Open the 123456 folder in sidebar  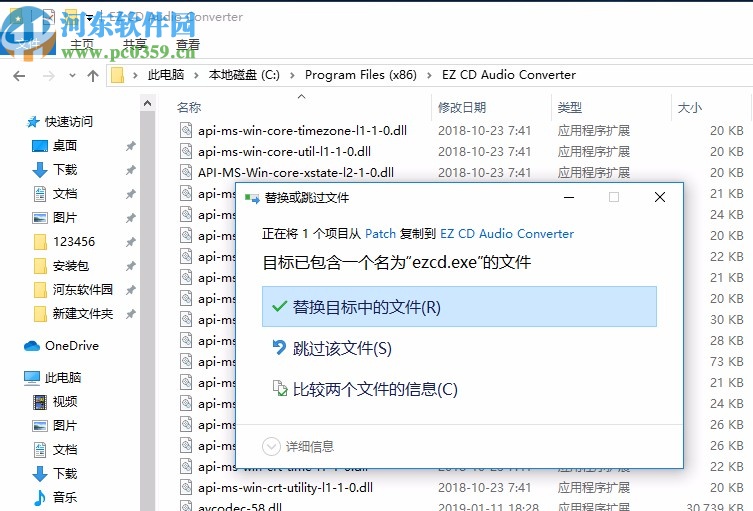pyautogui.click(x=74, y=242)
